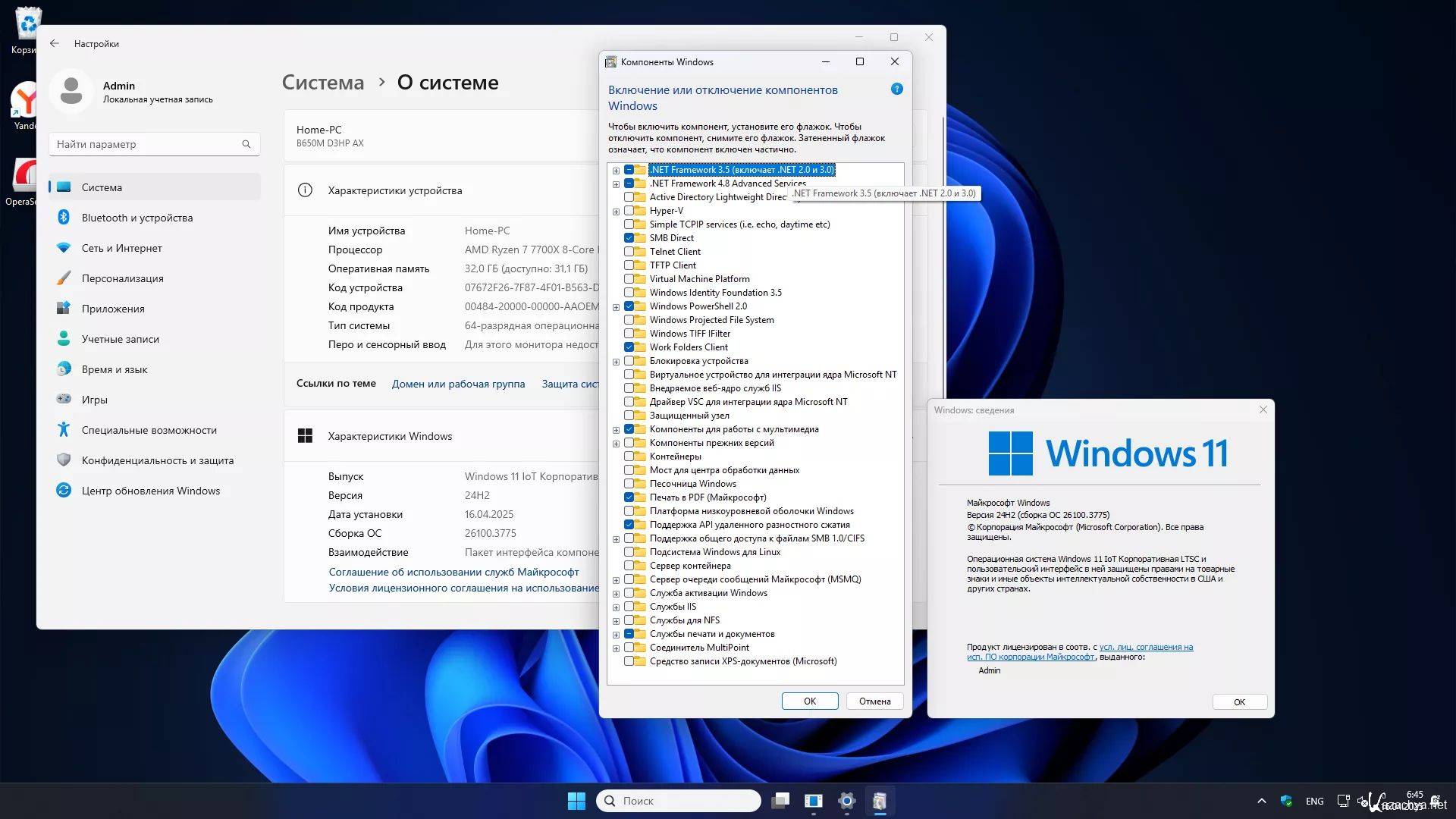Open Домен или рабочая группа link
This screenshot has width=1456, height=819.
pyautogui.click(x=458, y=384)
